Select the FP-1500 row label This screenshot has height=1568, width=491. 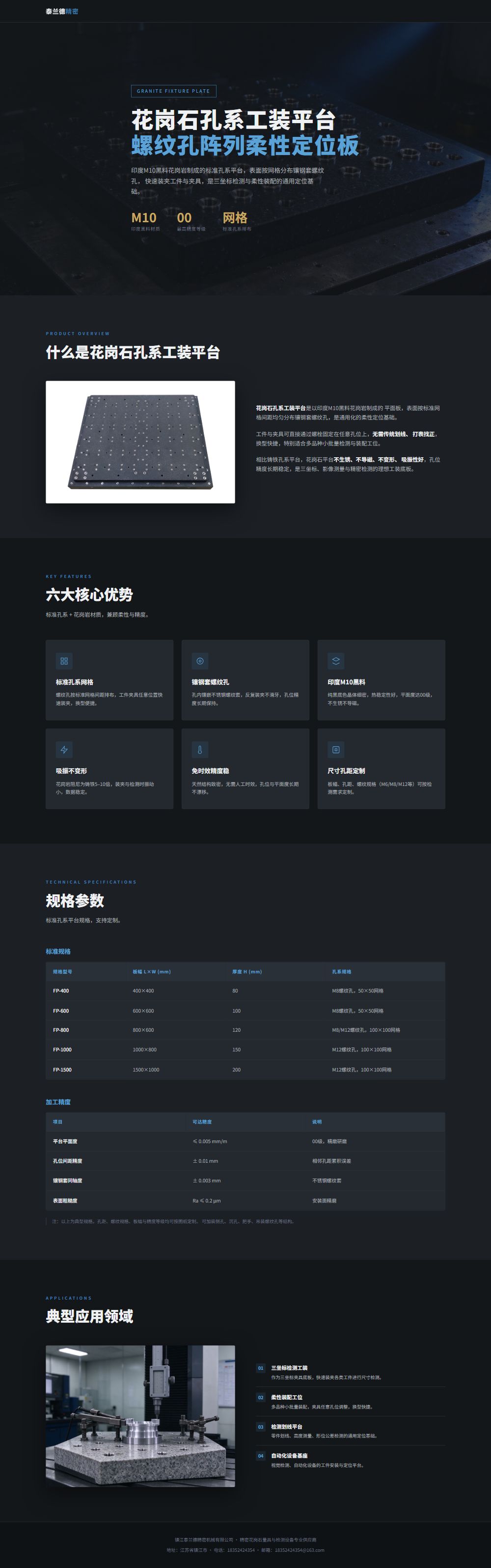coord(62,1070)
